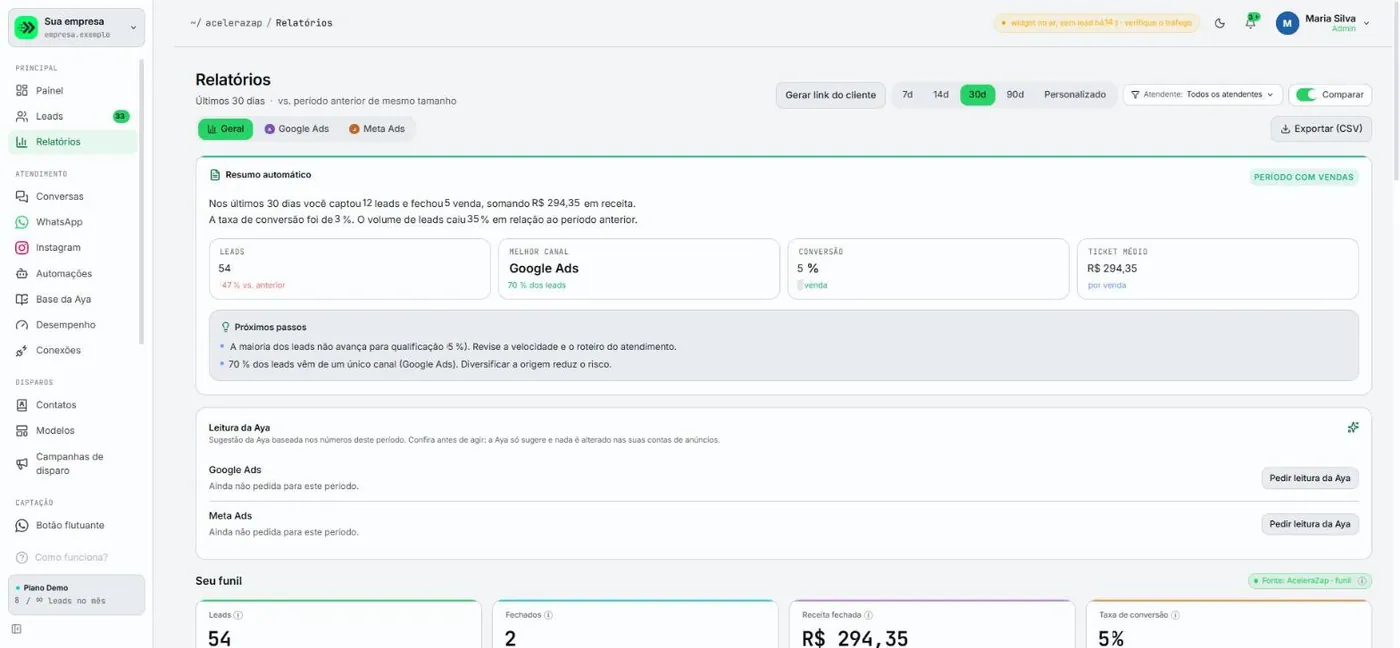Select the 30d period

[977, 95]
